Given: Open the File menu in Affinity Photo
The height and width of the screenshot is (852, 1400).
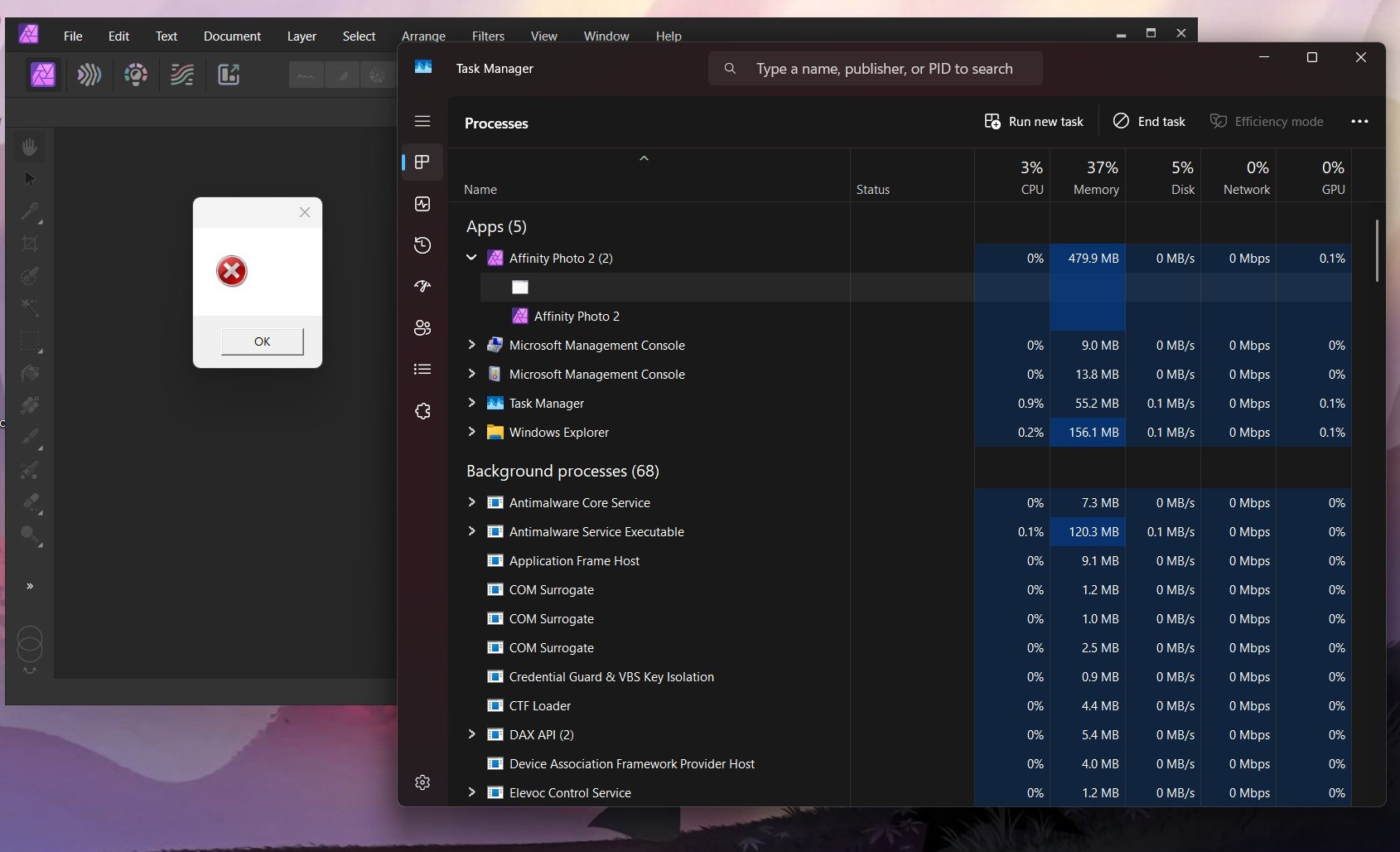Looking at the screenshot, I should 73,36.
